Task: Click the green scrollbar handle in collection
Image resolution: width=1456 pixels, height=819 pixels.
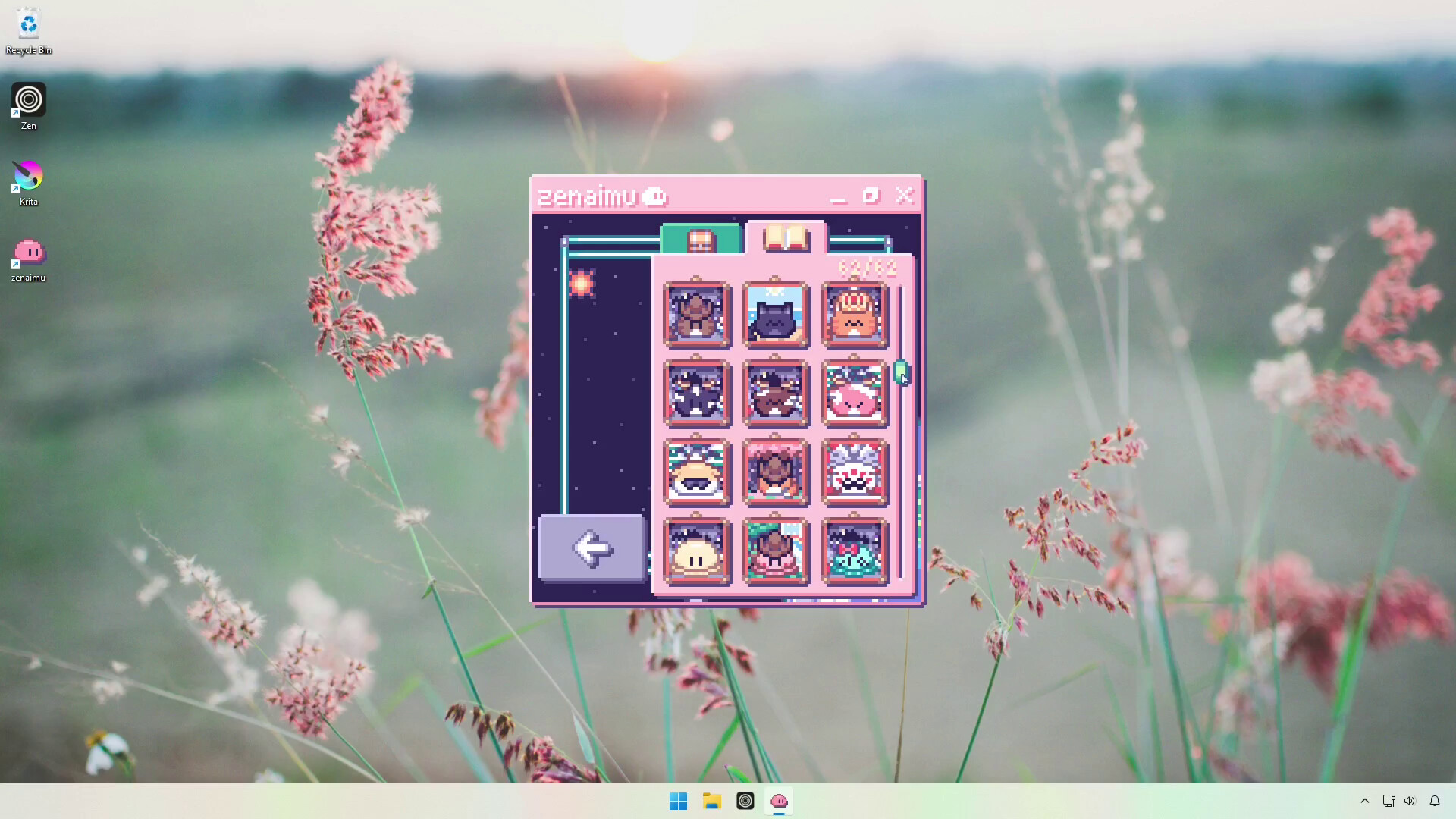Action: (901, 372)
